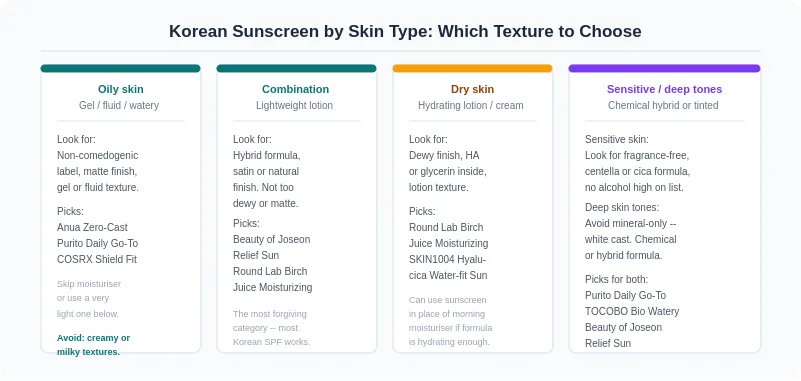Select the Oily skin card heading
This screenshot has width=801, height=381.
point(121,89)
